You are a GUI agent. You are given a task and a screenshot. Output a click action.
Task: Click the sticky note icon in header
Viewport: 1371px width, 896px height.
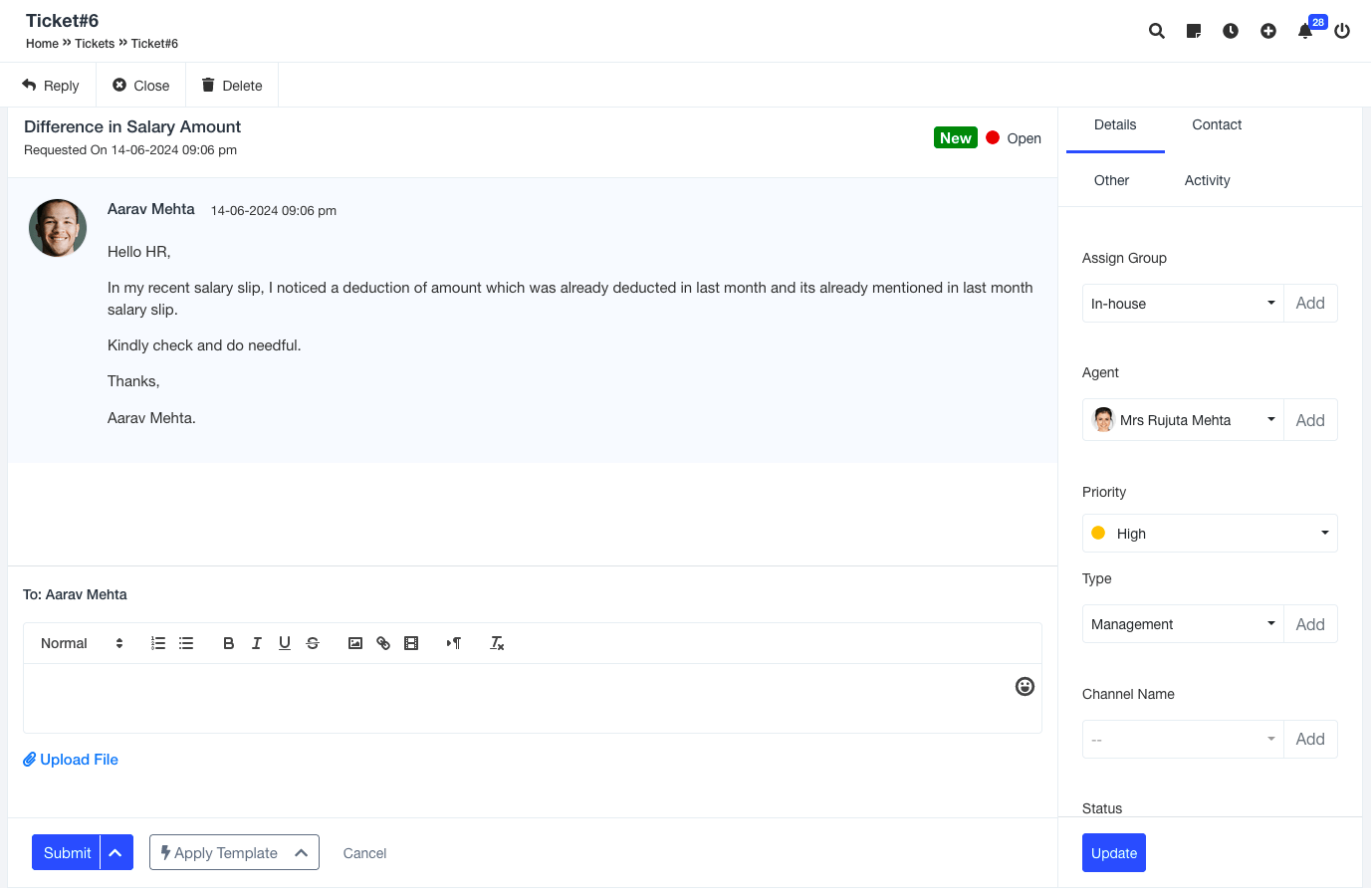pos(1193,31)
